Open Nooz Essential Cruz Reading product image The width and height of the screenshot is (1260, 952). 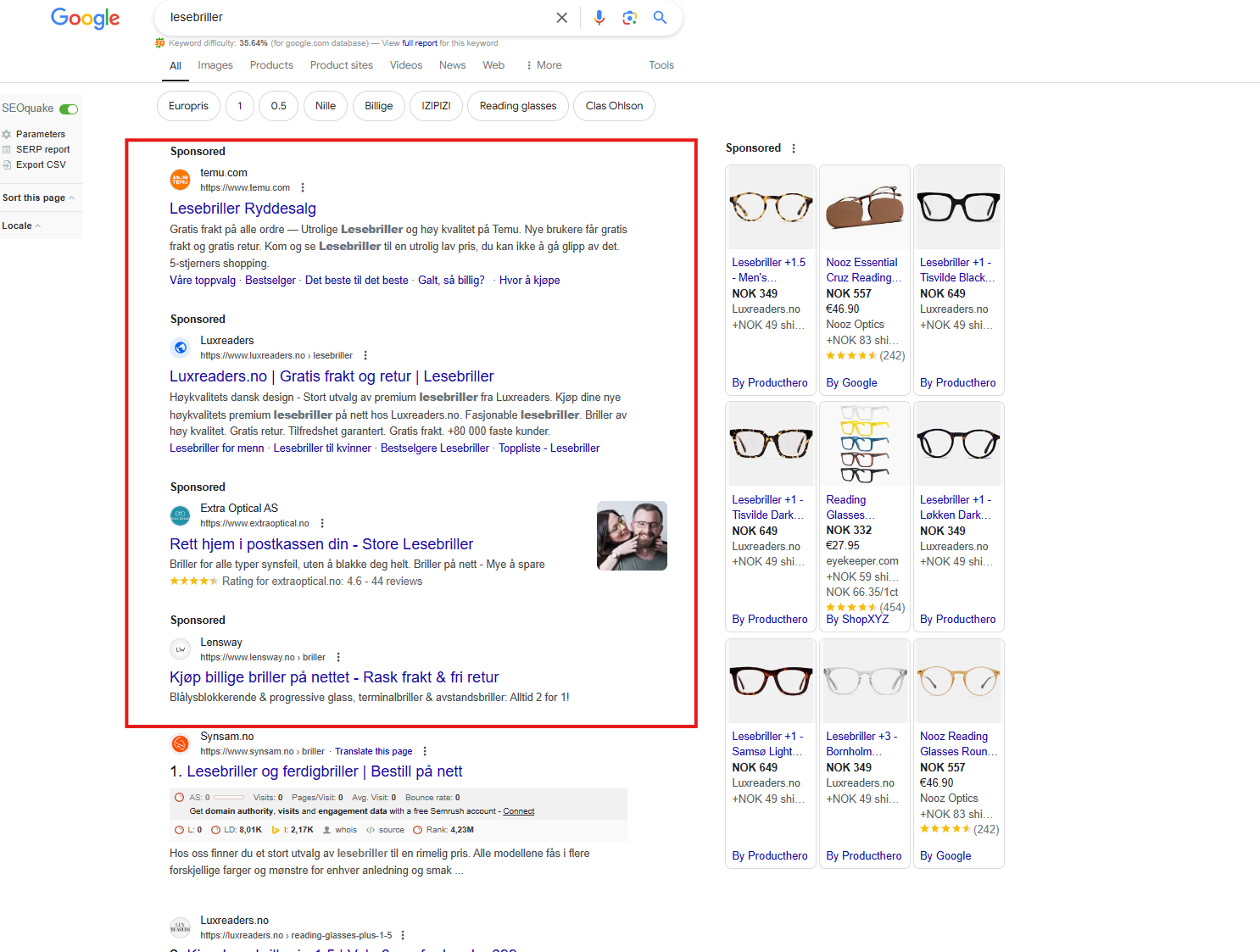[x=865, y=208]
